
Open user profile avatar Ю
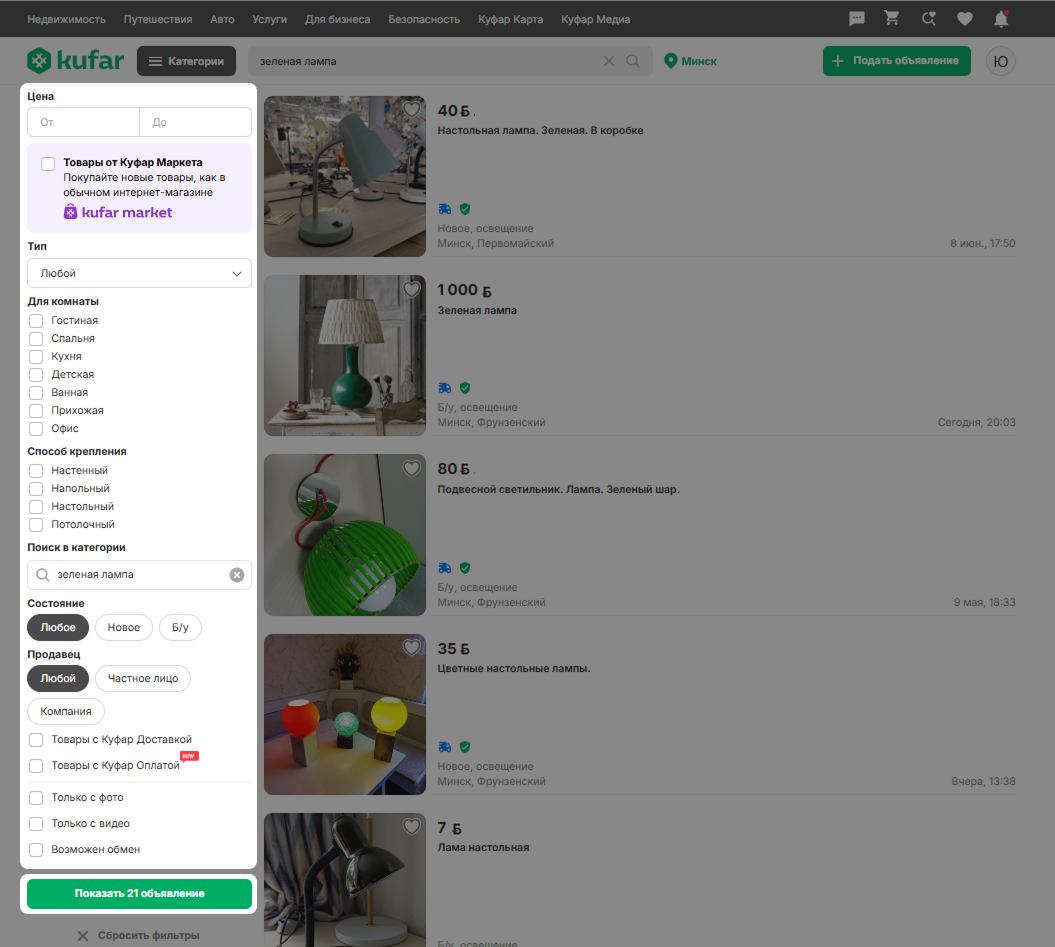pyautogui.click(x=1001, y=61)
